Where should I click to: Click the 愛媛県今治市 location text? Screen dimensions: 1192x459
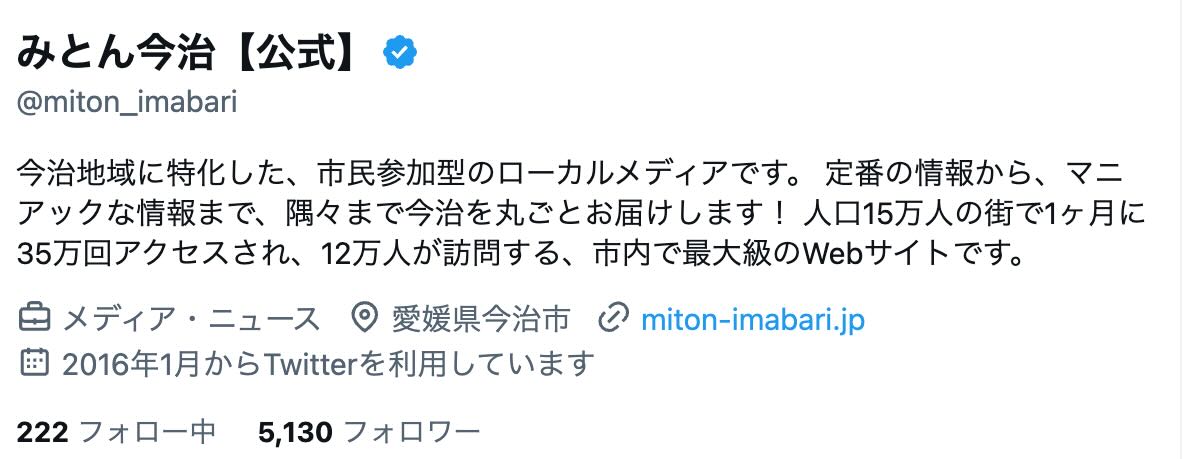tap(480, 319)
